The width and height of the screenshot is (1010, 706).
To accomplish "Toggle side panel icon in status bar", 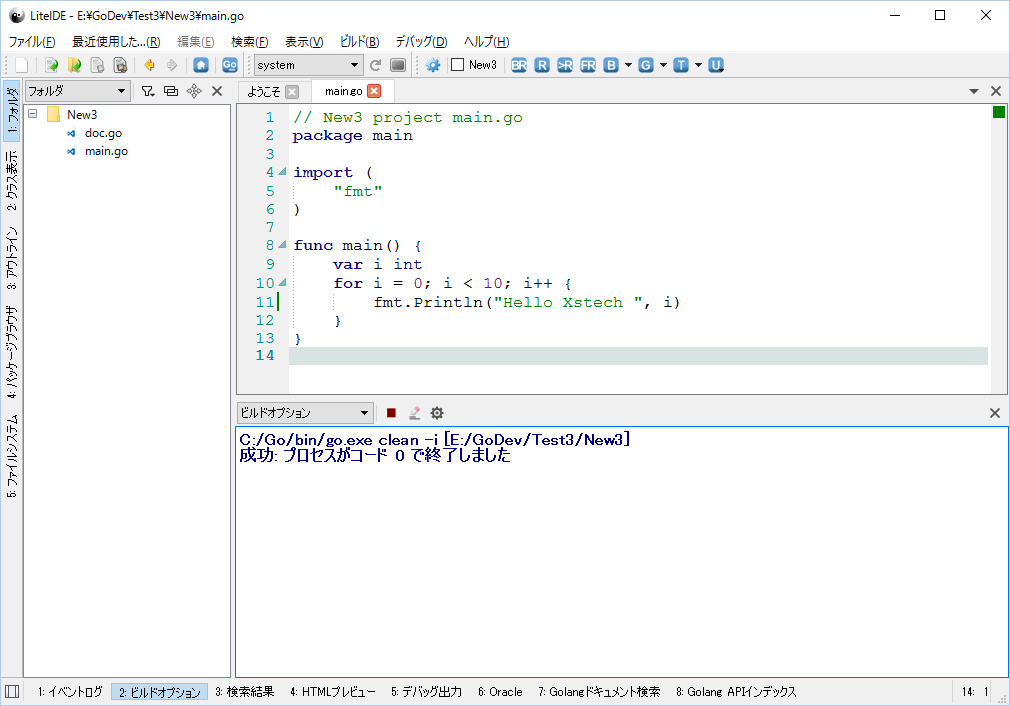I will pyautogui.click(x=12, y=692).
